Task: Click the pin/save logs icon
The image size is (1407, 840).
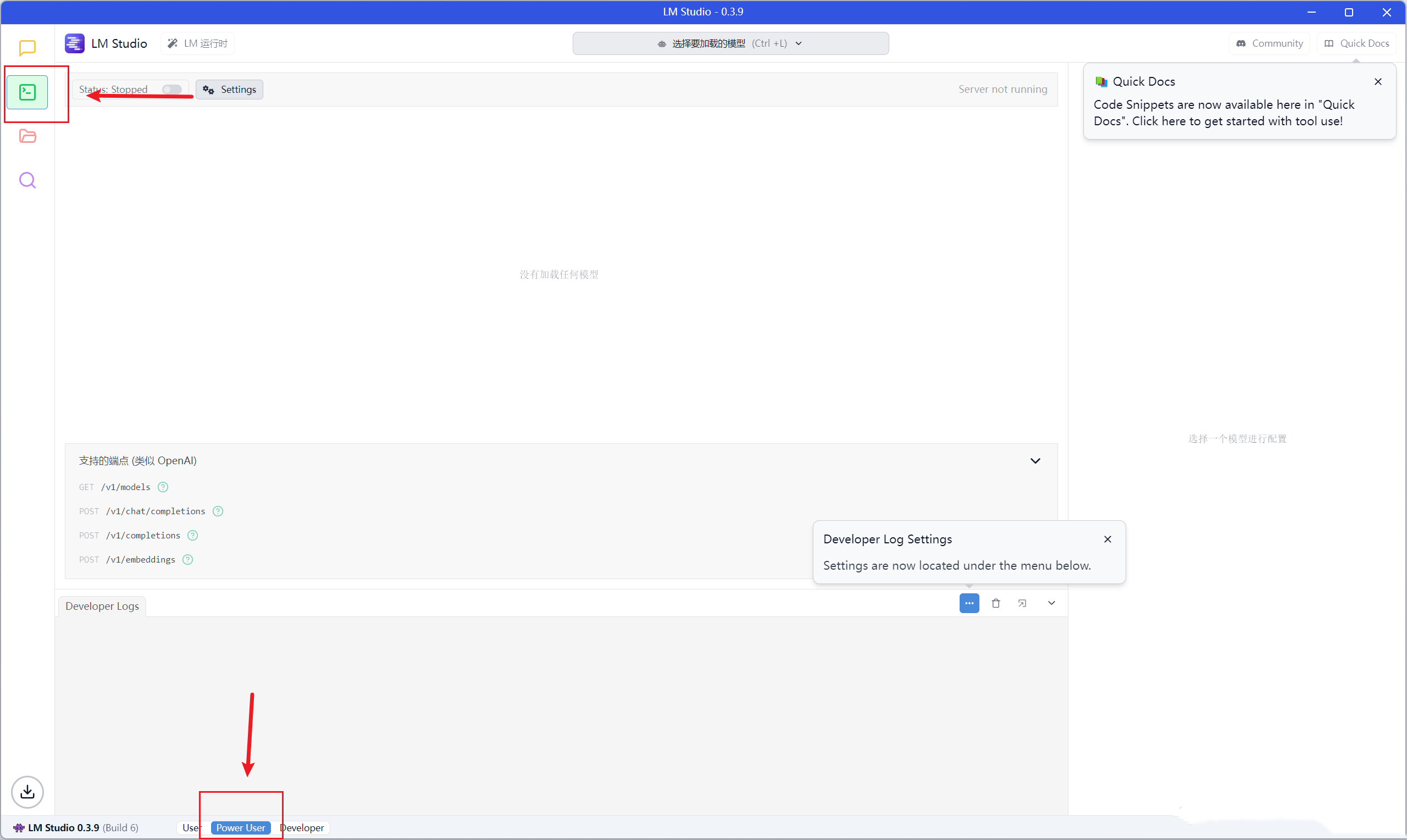Action: click(1022, 603)
